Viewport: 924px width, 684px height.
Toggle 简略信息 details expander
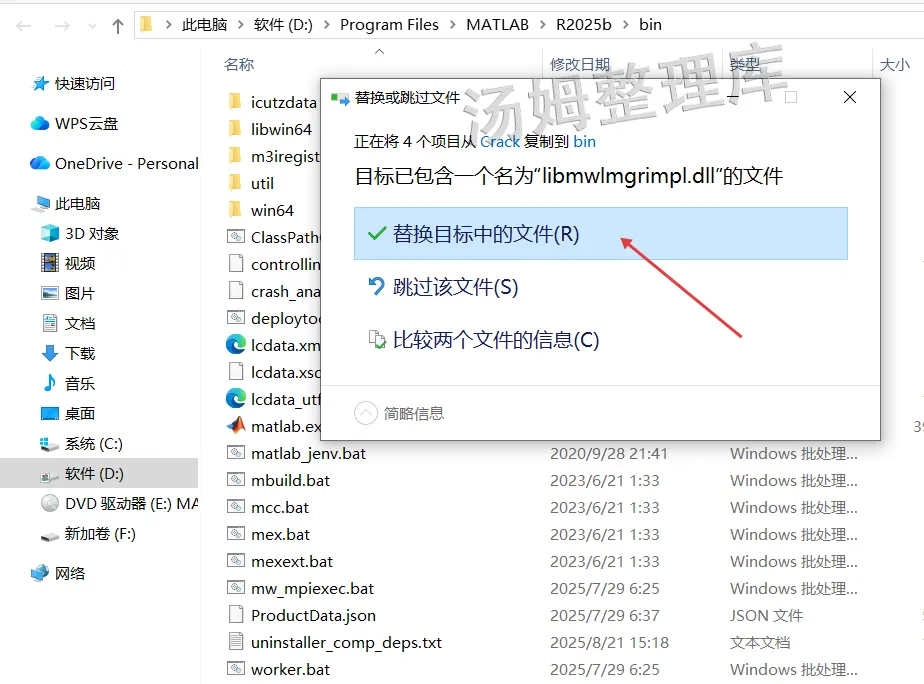pyautogui.click(x=399, y=414)
